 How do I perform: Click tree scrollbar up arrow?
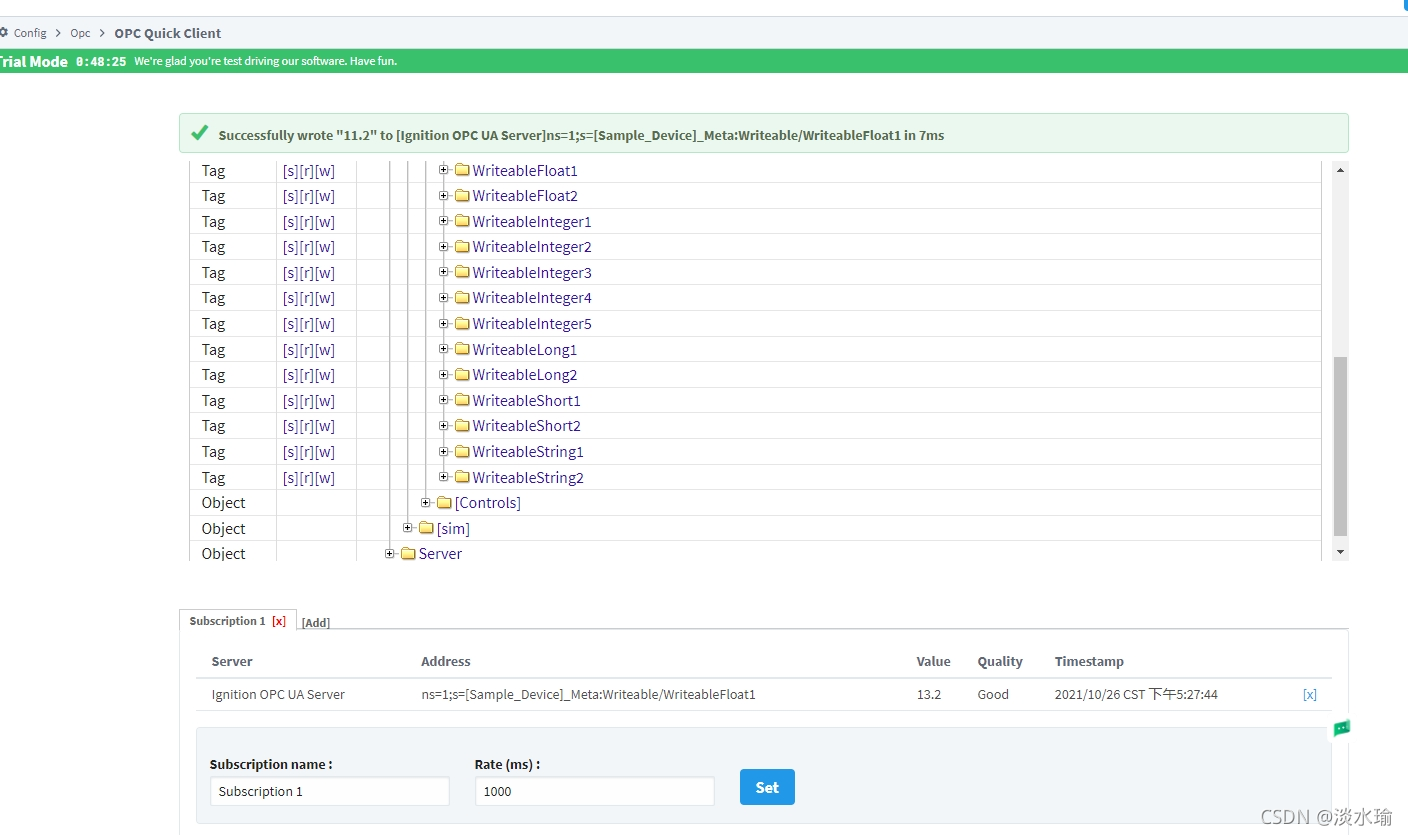click(1341, 170)
